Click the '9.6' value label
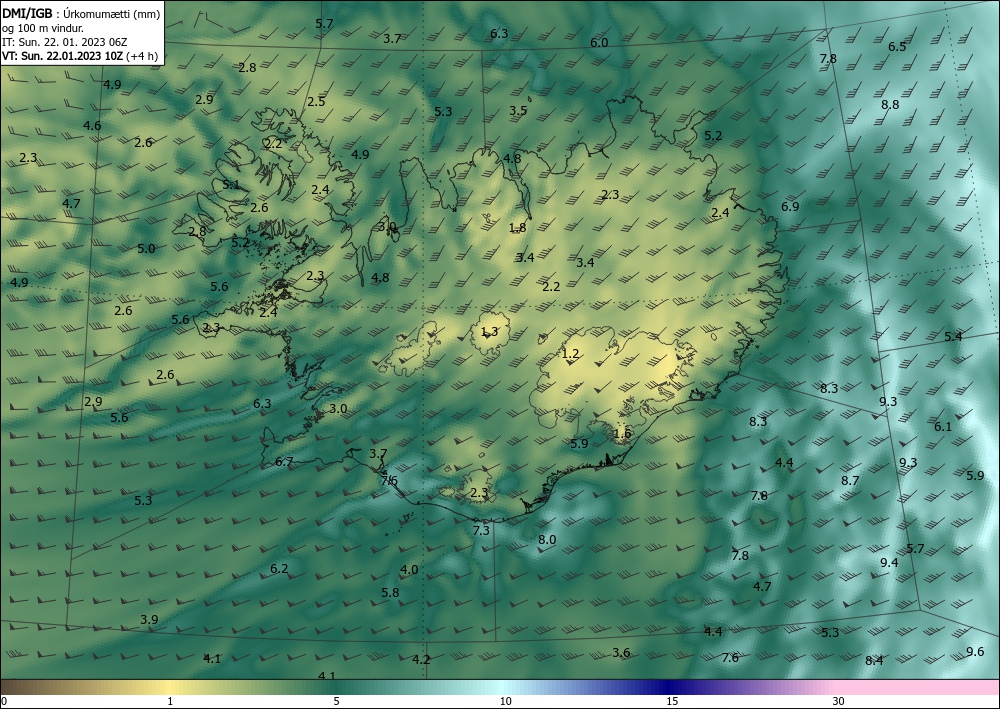The width and height of the screenshot is (1000, 709). pyautogui.click(x=975, y=652)
